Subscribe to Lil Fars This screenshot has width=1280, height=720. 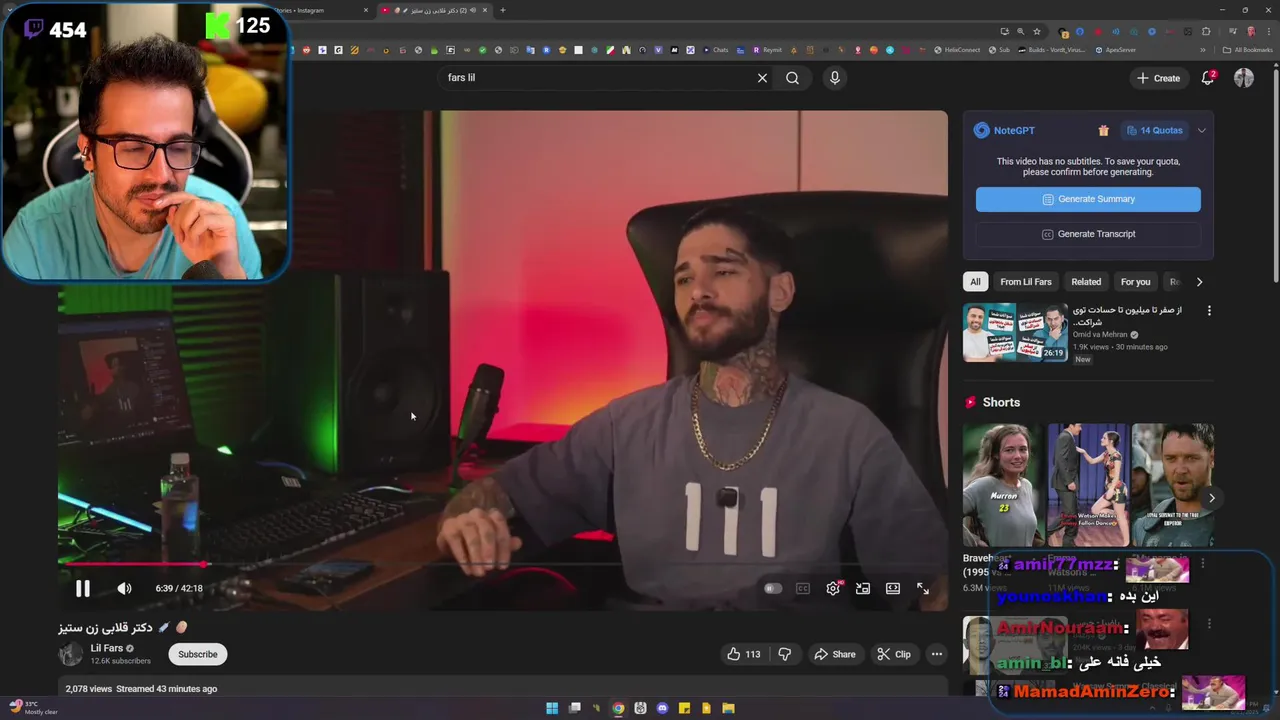(197, 654)
